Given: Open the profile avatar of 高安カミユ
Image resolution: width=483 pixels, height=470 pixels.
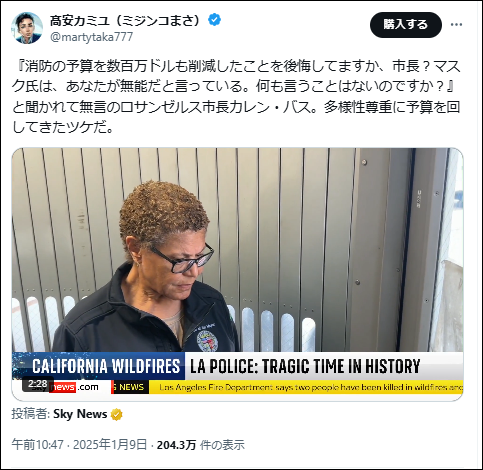Looking at the screenshot, I should point(27,28).
